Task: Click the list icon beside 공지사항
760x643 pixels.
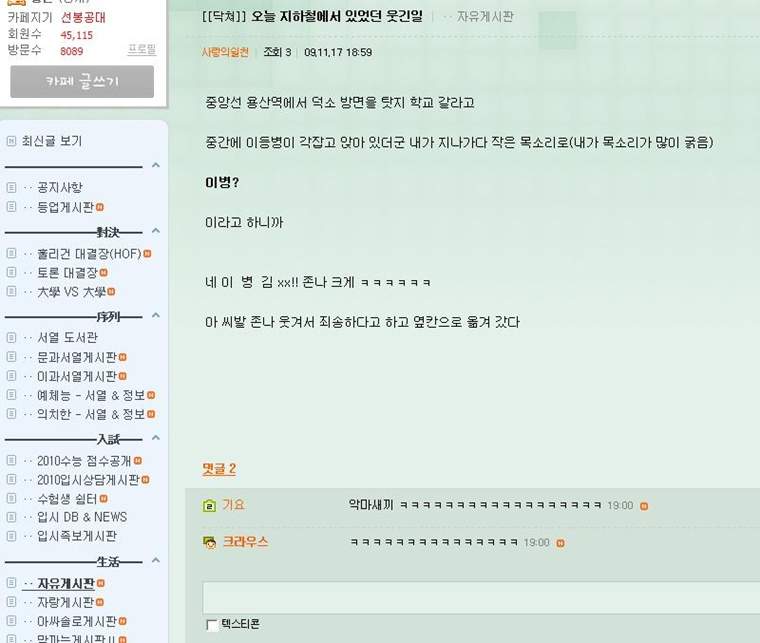Action: [x=12, y=188]
